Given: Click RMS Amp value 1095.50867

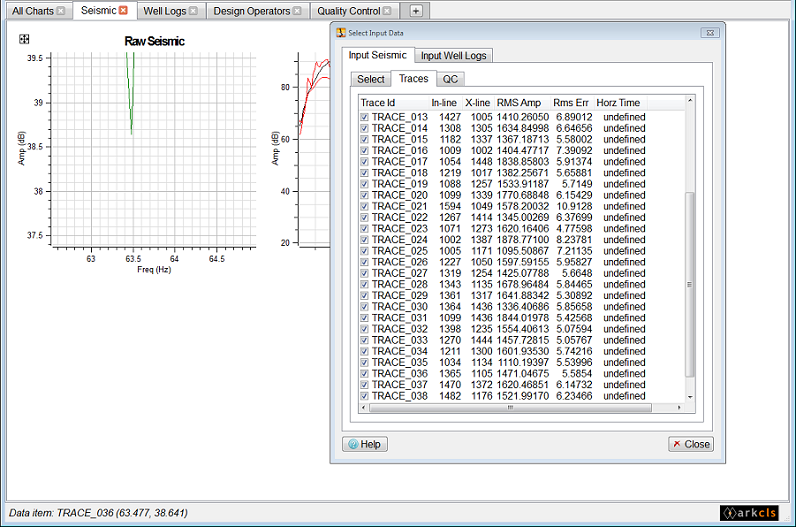Looking at the screenshot, I should point(523,251).
